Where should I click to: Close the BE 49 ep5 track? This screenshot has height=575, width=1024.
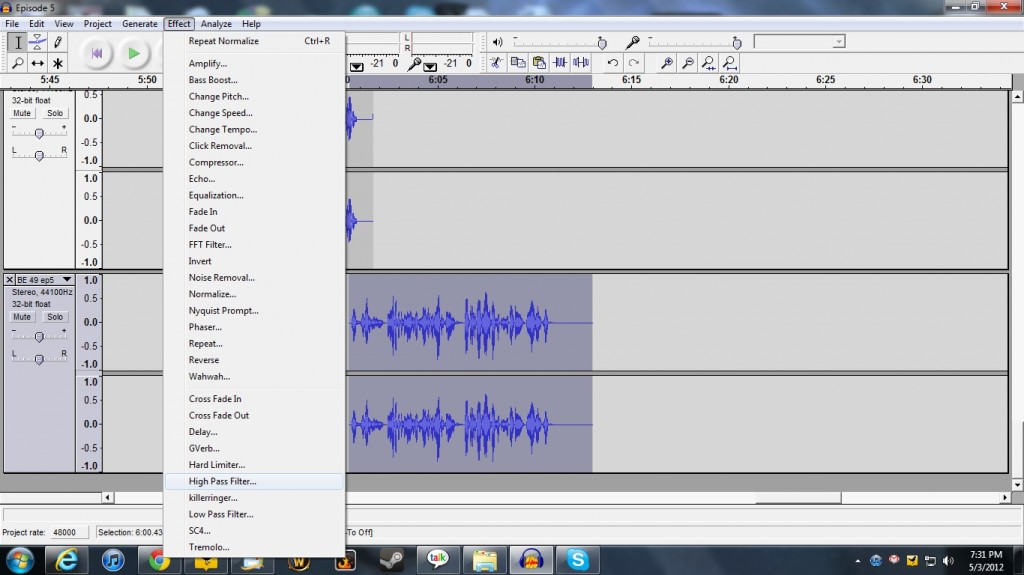[9, 280]
